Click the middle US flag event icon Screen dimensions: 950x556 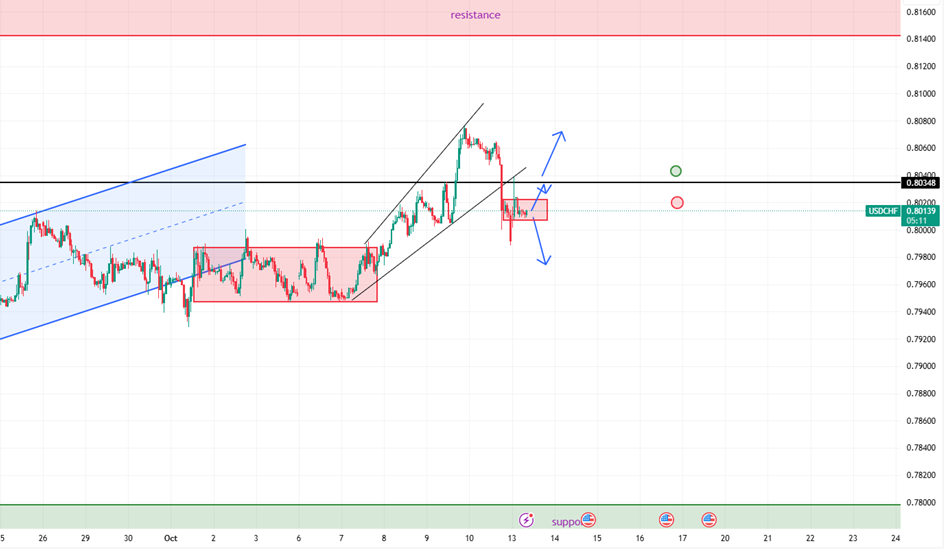click(x=666, y=520)
